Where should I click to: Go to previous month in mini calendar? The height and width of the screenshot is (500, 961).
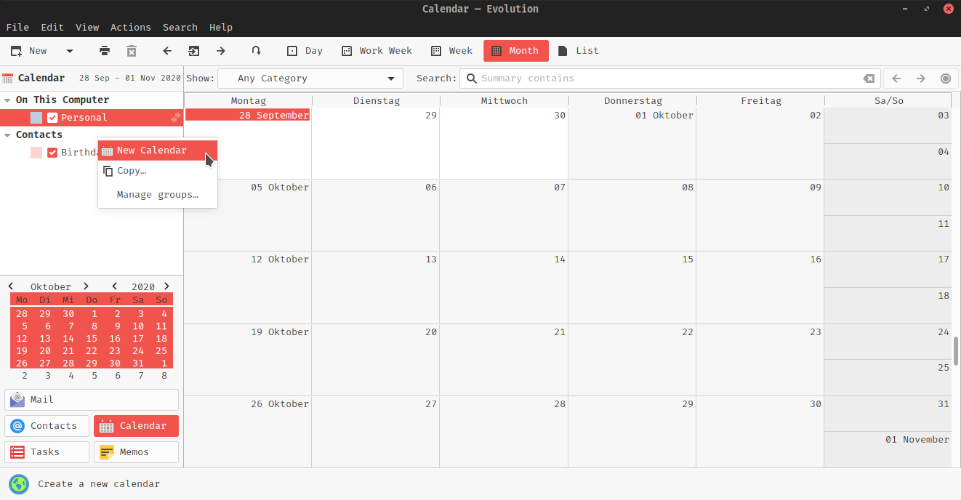(x=10, y=286)
